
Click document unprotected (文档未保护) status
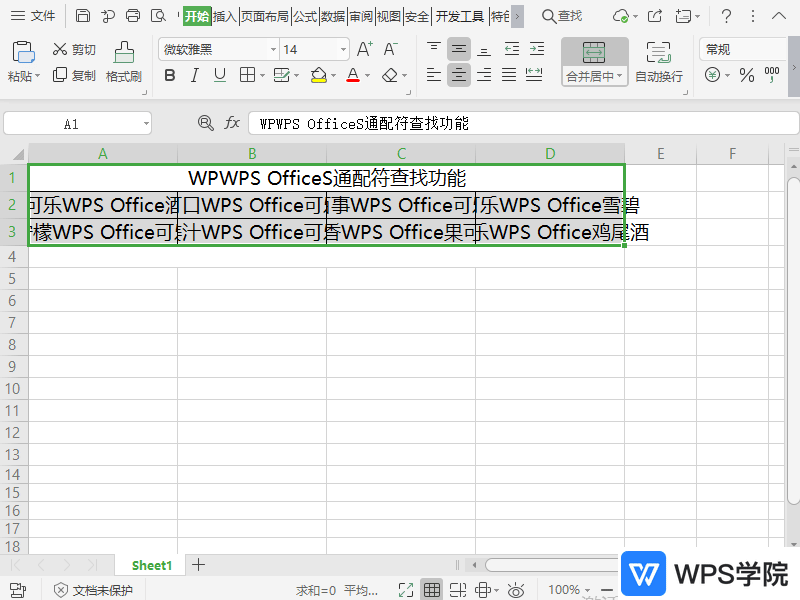click(x=93, y=590)
